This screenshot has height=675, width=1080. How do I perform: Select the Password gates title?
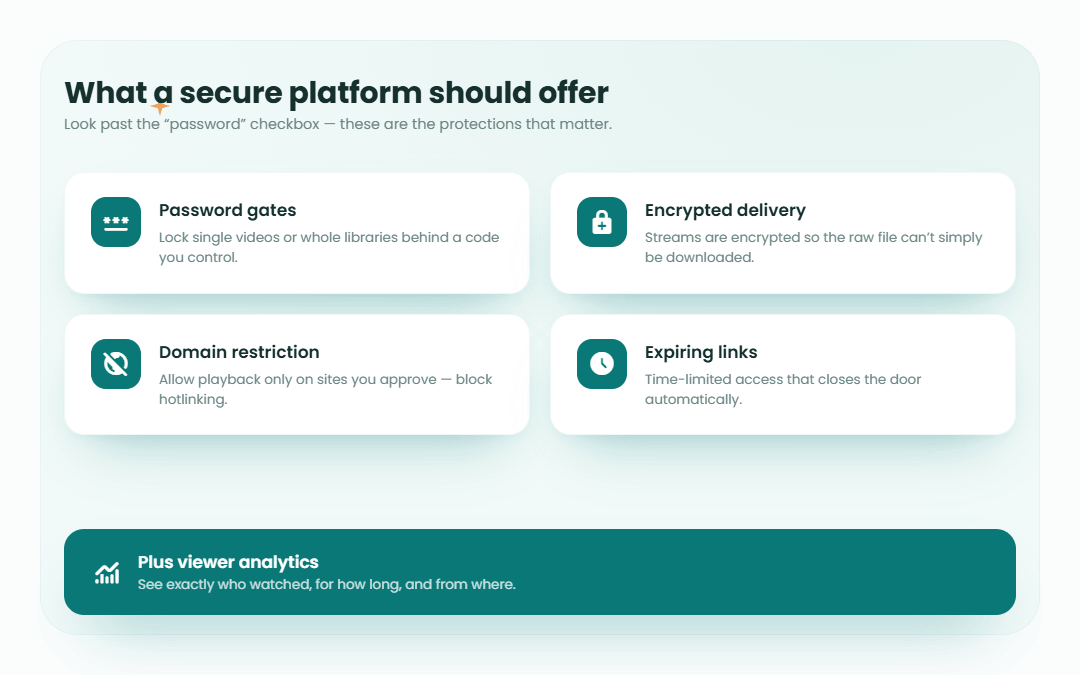pos(227,210)
